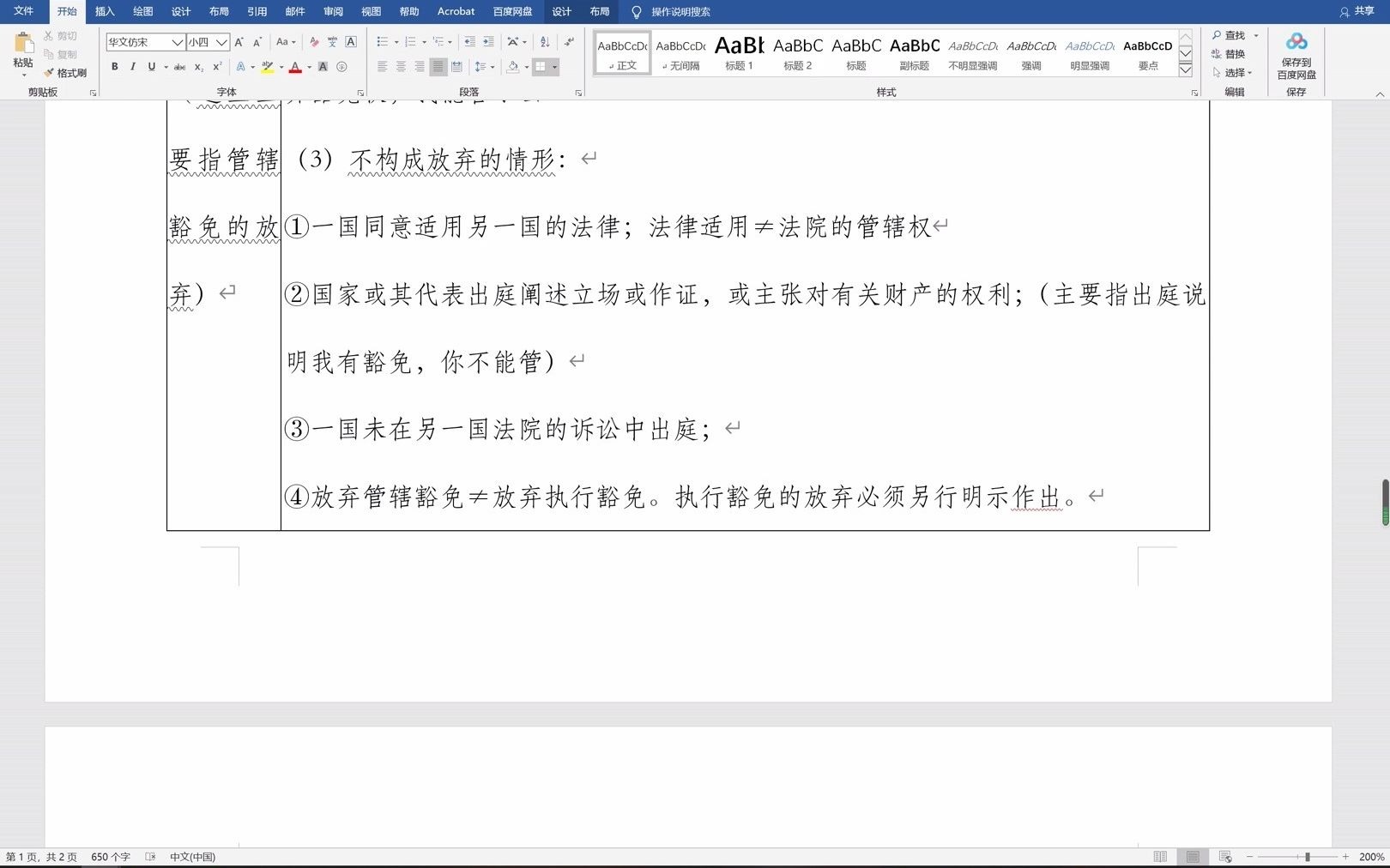Image resolution: width=1390 pixels, height=868 pixels.
Task: Open Replace (替换) dialog
Action: 1228,54
